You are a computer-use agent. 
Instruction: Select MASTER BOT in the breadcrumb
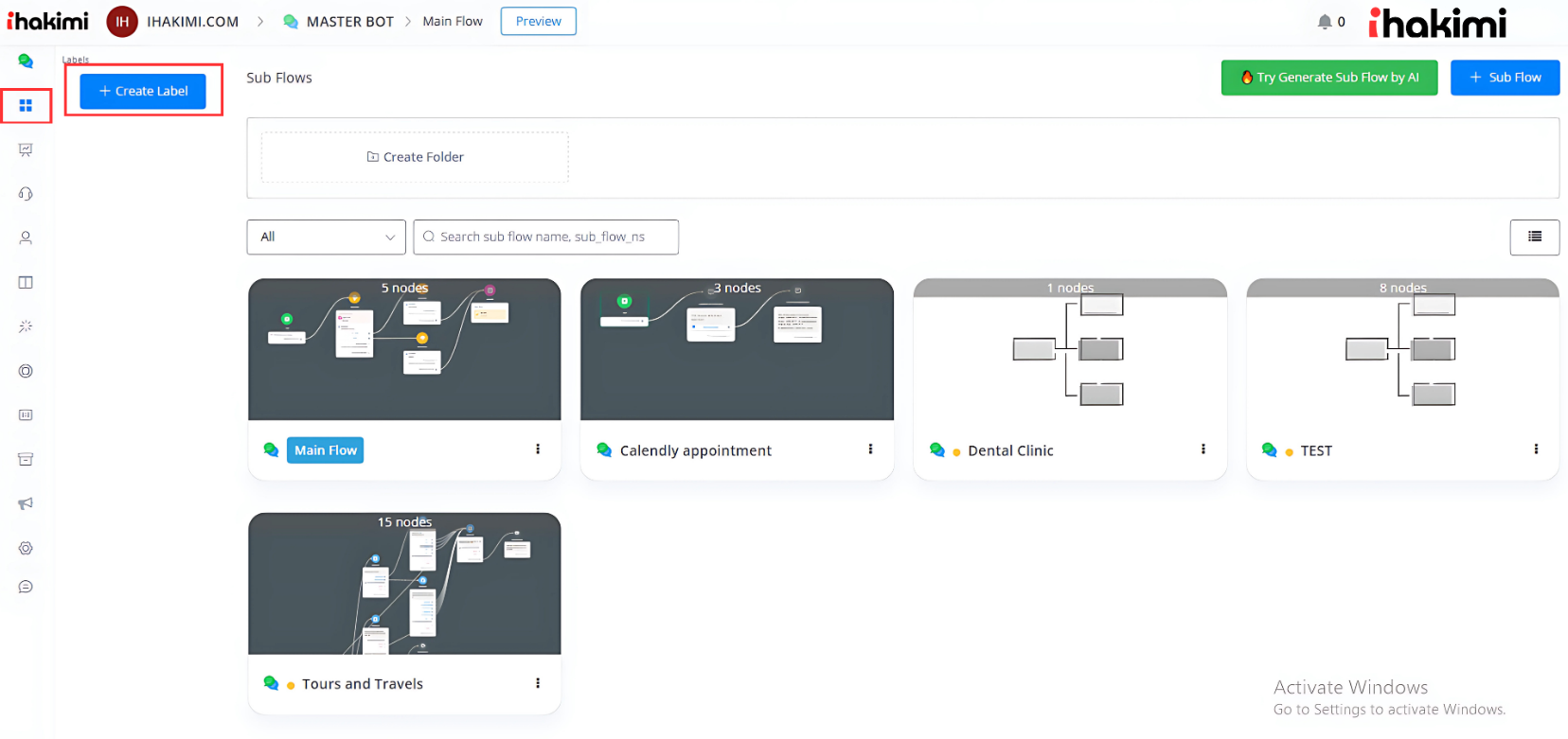[349, 22]
